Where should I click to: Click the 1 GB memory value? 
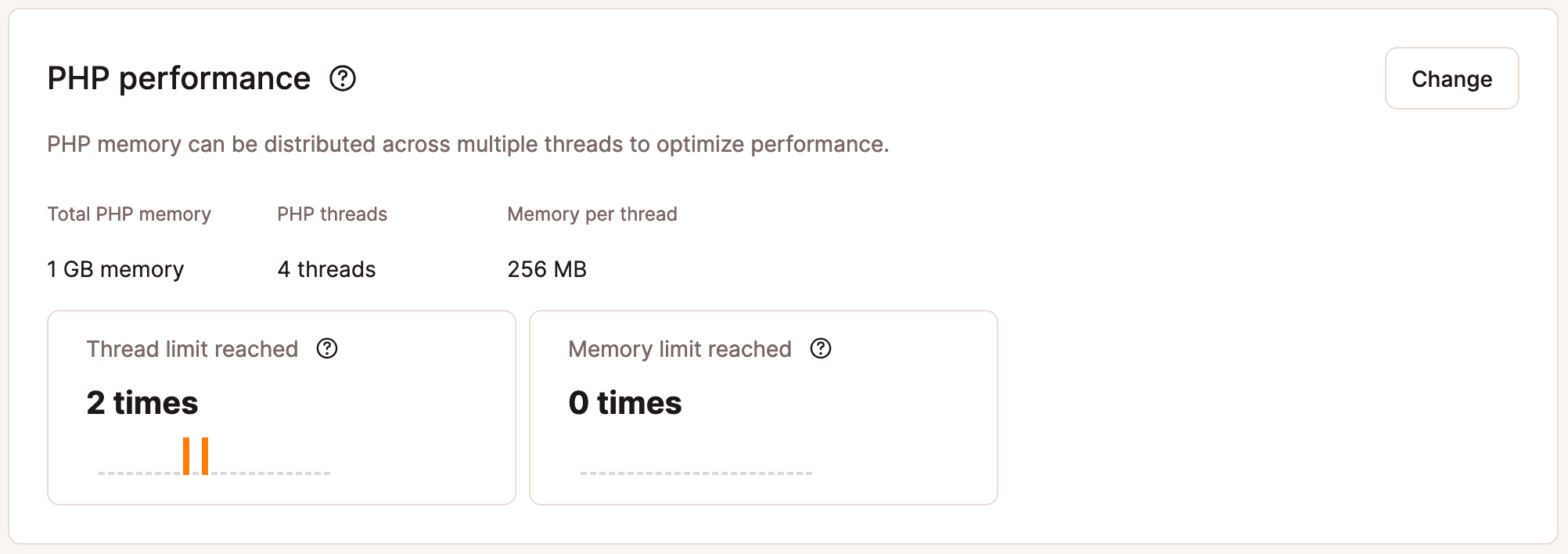point(116,269)
